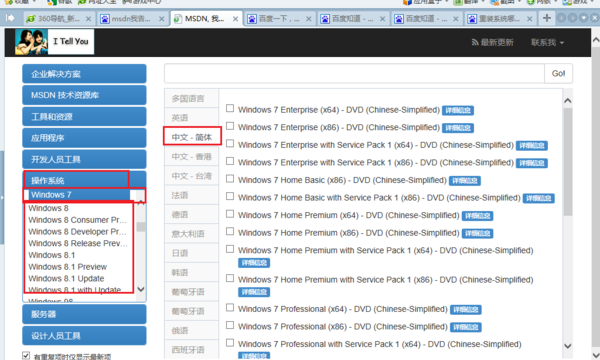Click 详细信息 badge for Windows 7 Enterprise (x86)

pyautogui.click(x=458, y=128)
